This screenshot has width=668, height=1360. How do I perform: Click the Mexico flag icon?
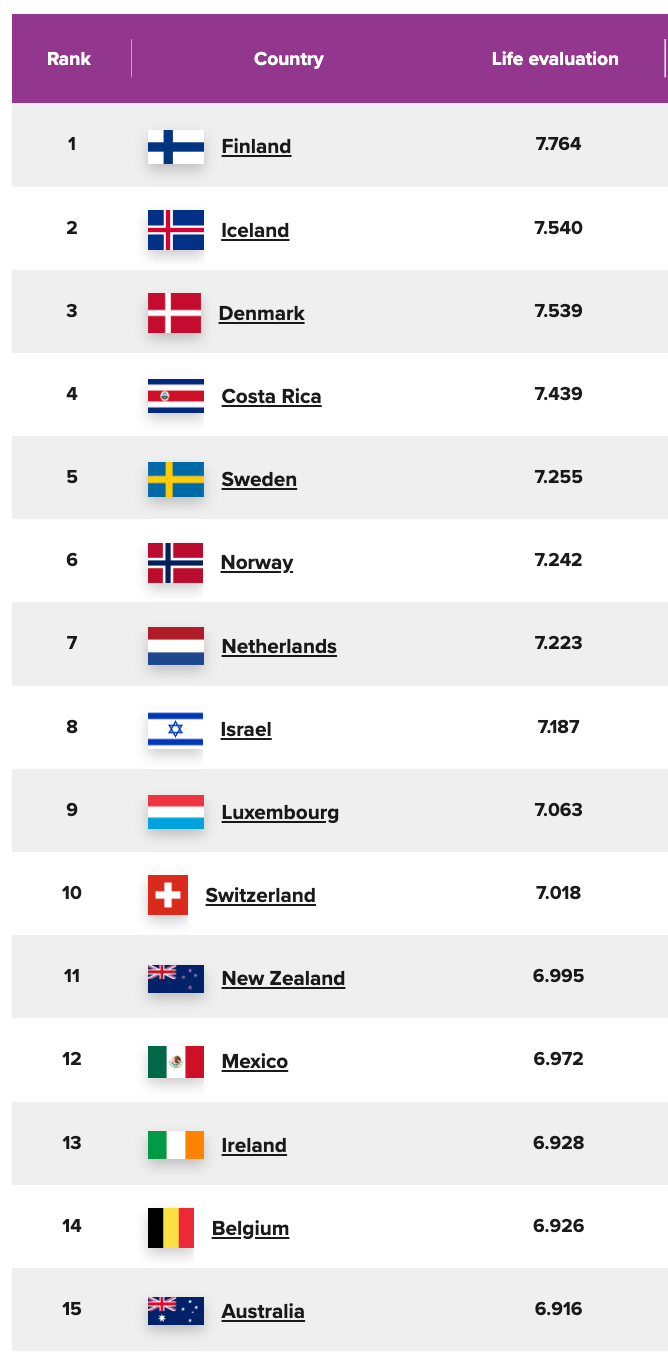pos(176,1061)
